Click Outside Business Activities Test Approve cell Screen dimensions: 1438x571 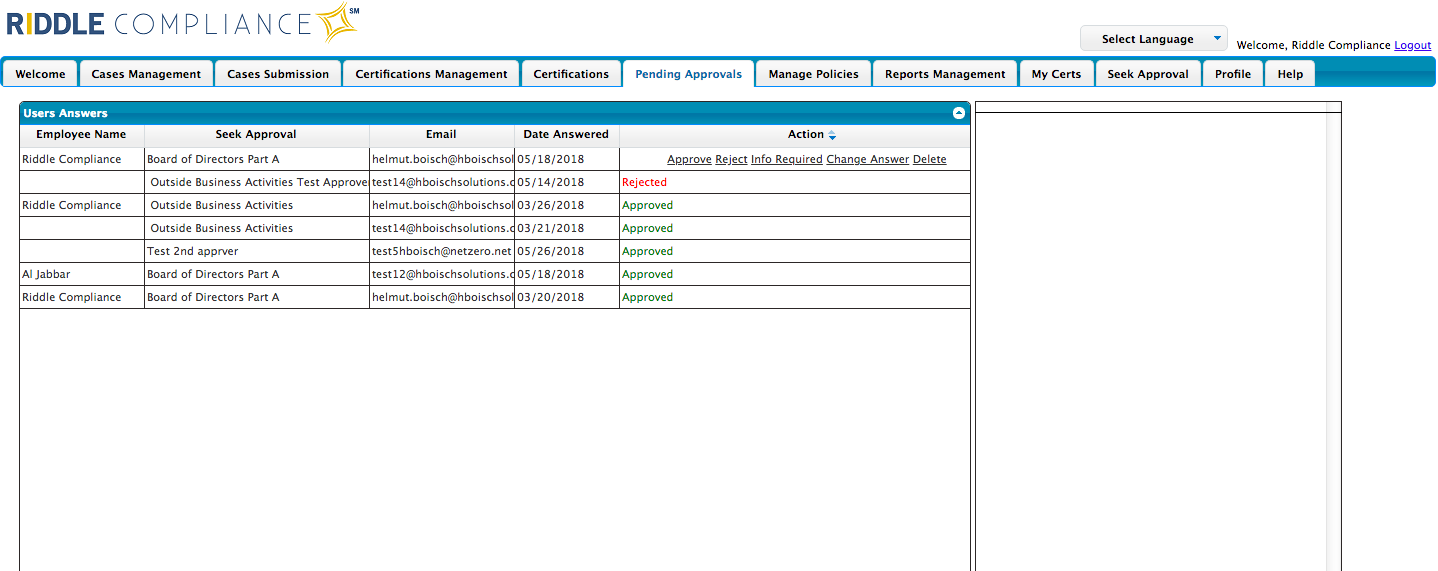(257, 182)
